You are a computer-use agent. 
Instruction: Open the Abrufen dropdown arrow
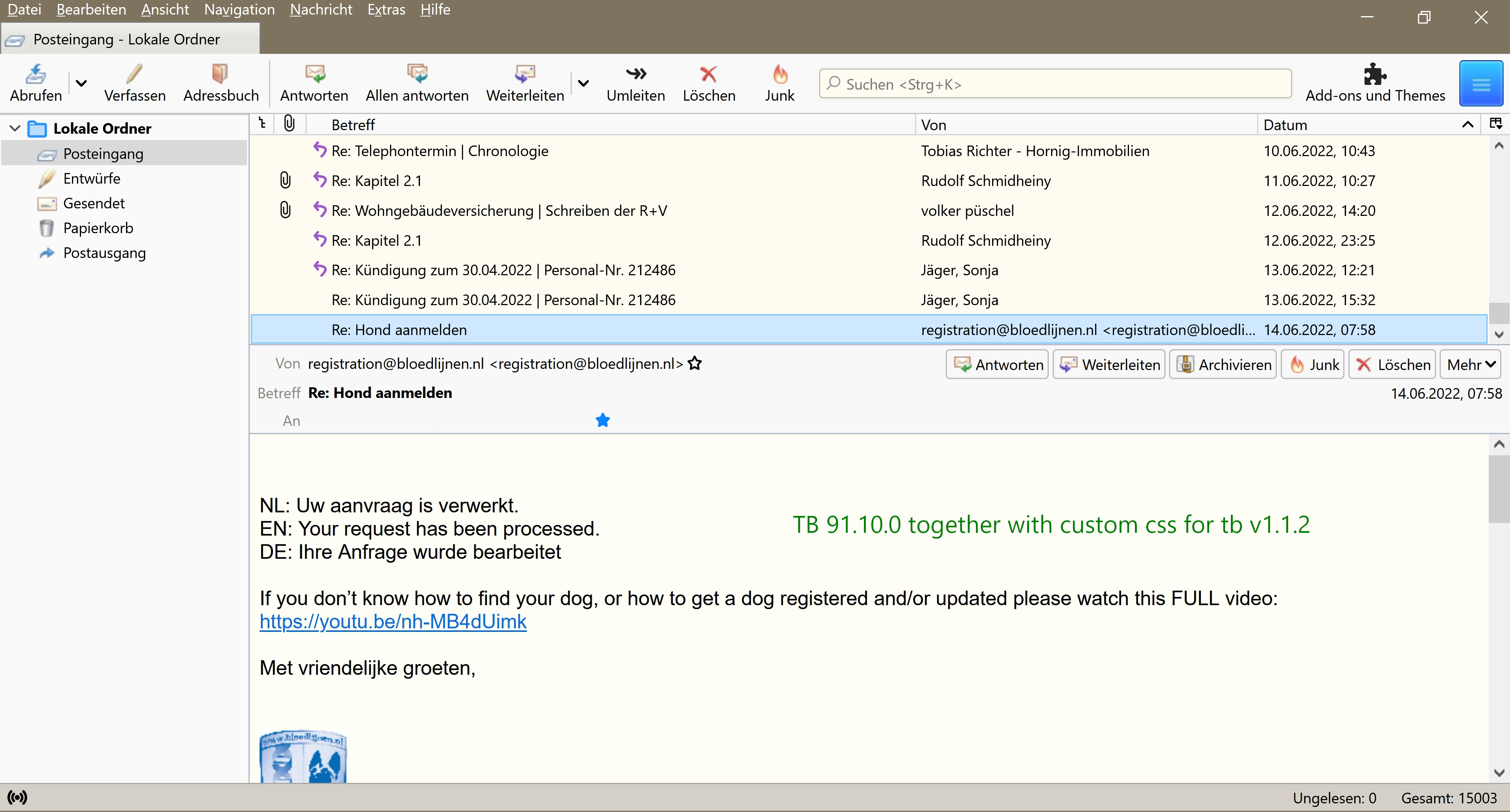pyautogui.click(x=81, y=83)
